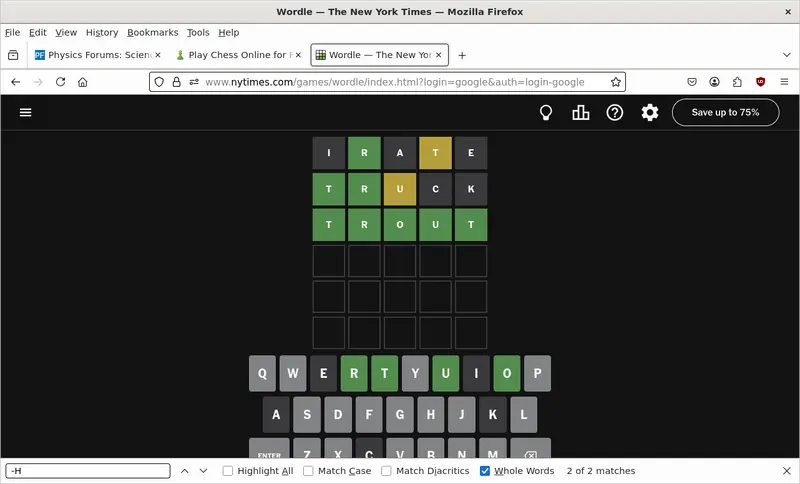Open the Bookmarks menu
The height and width of the screenshot is (484, 800).
click(153, 33)
